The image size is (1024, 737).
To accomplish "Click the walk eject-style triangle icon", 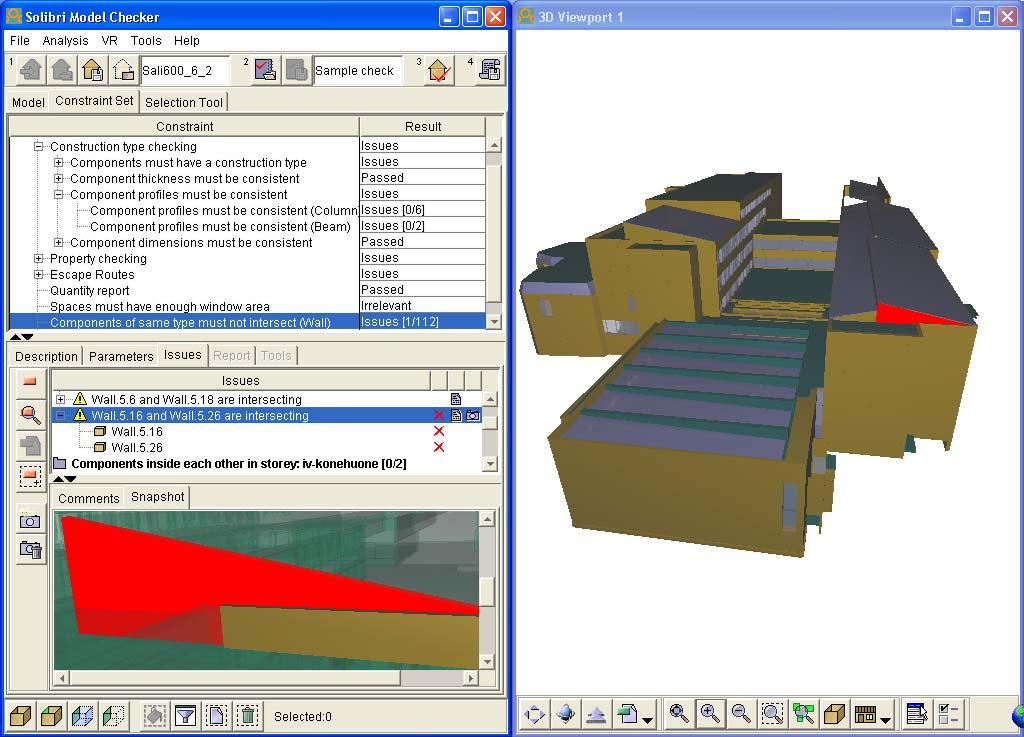I will [x=596, y=713].
